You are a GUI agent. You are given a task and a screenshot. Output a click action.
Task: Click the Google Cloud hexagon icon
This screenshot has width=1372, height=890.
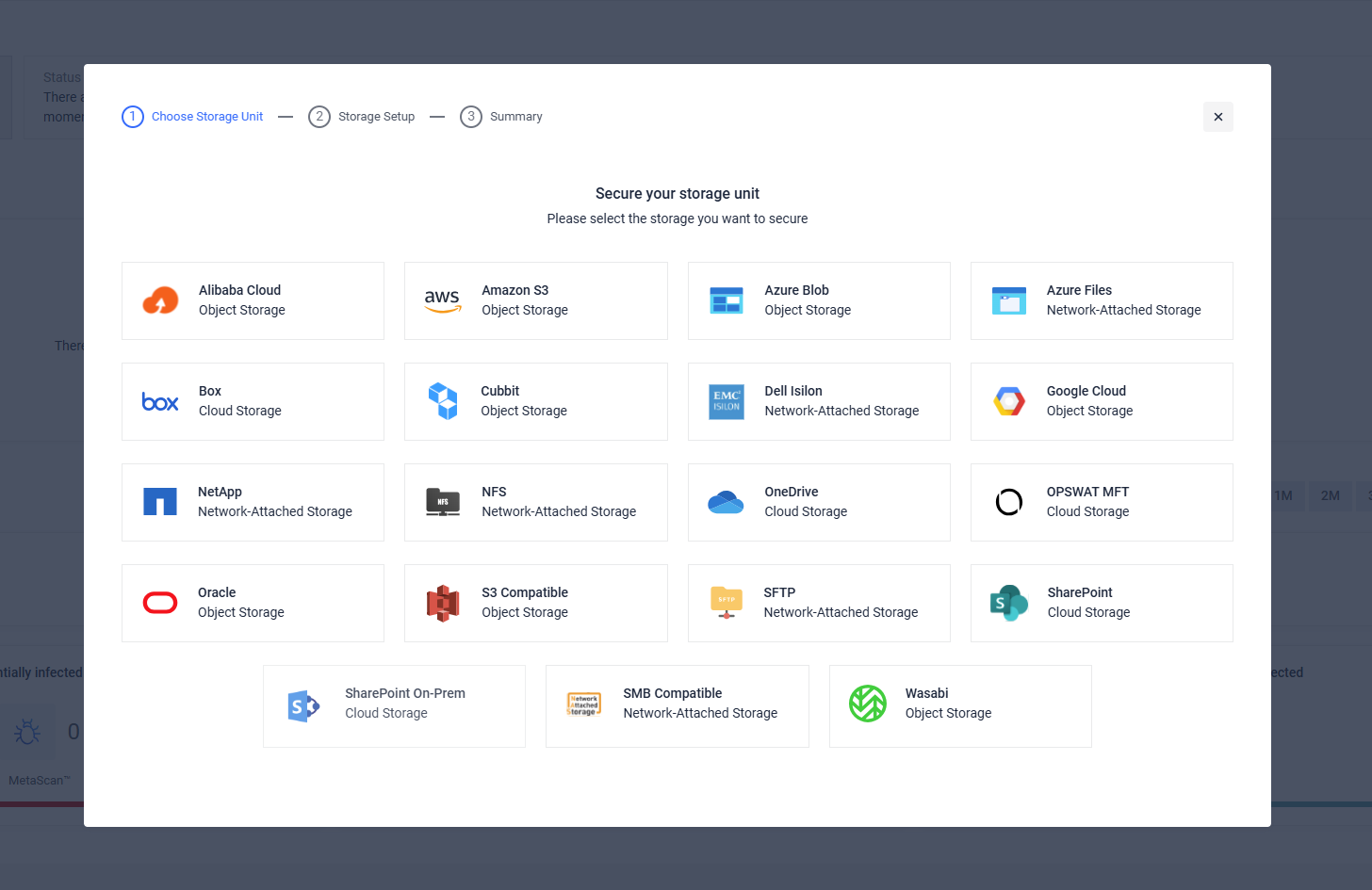(1009, 401)
